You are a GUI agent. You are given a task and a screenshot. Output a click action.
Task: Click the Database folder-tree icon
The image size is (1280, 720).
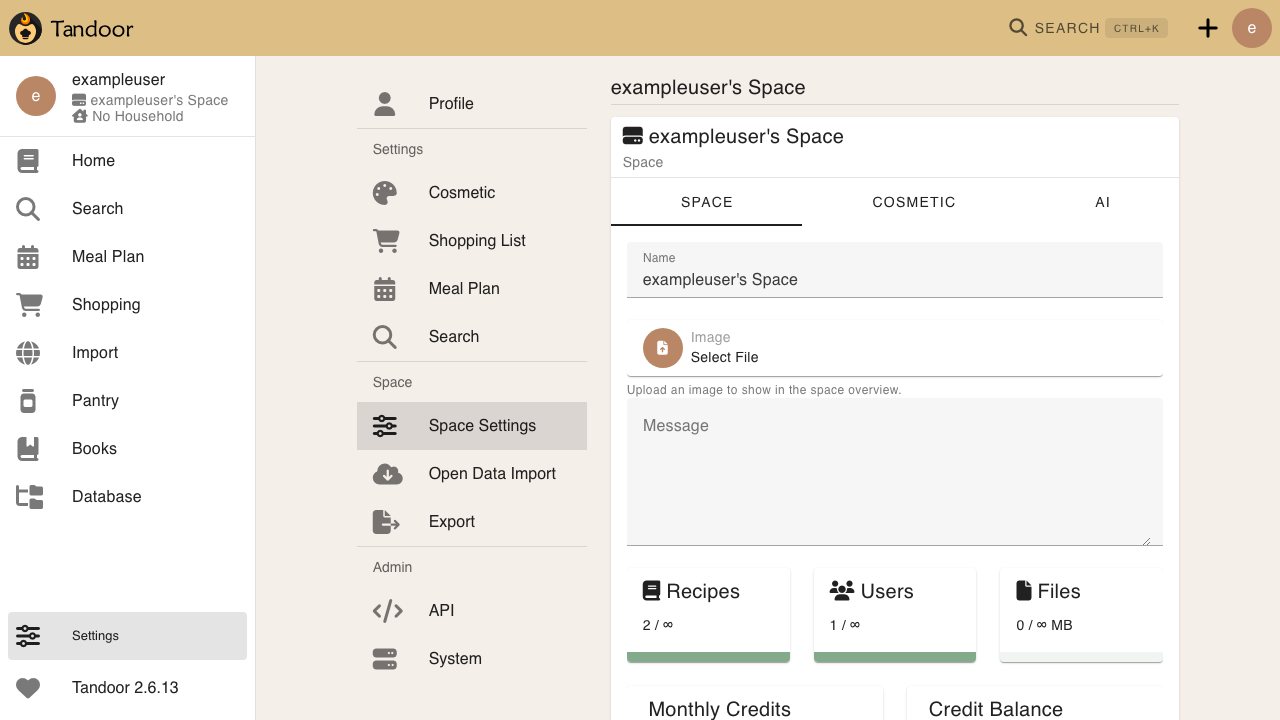tap(30, 497)
